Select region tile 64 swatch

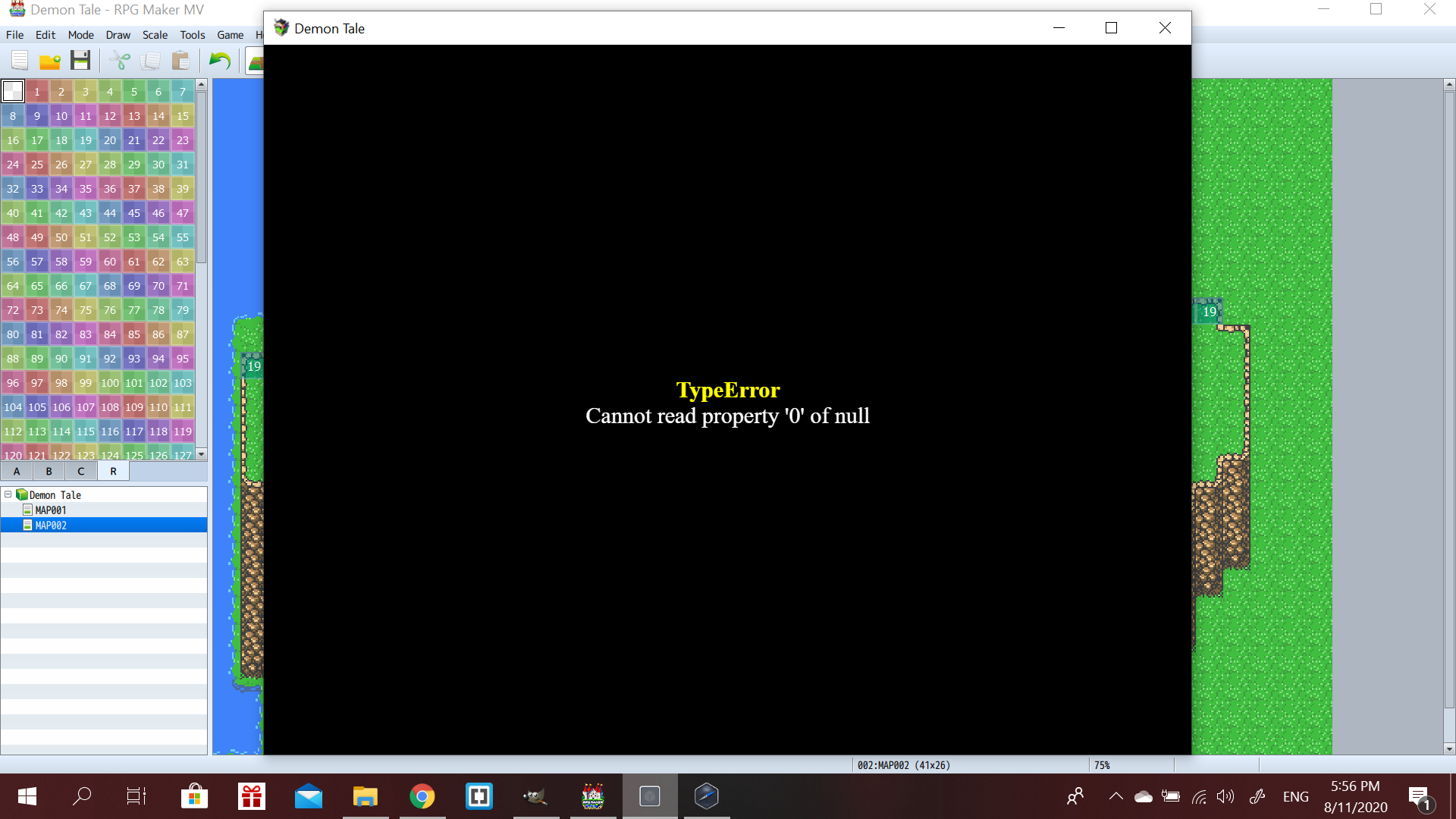coord(13,286)
